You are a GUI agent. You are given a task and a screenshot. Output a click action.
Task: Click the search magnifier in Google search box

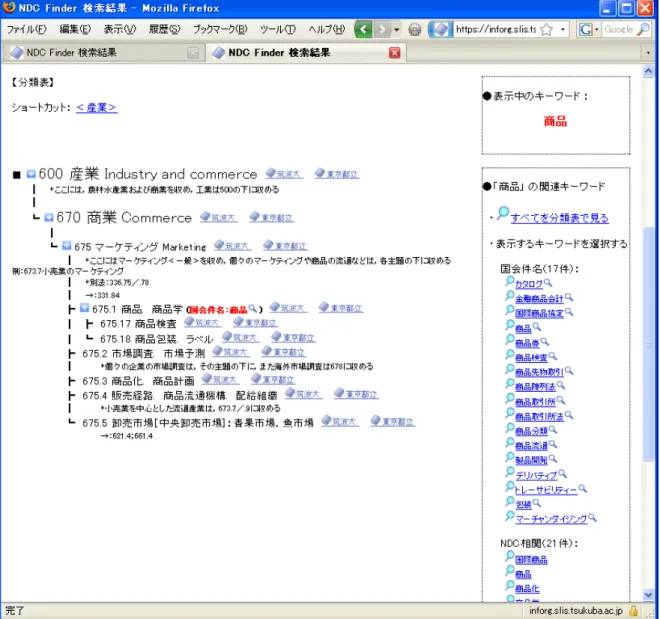tap(643, 29)
